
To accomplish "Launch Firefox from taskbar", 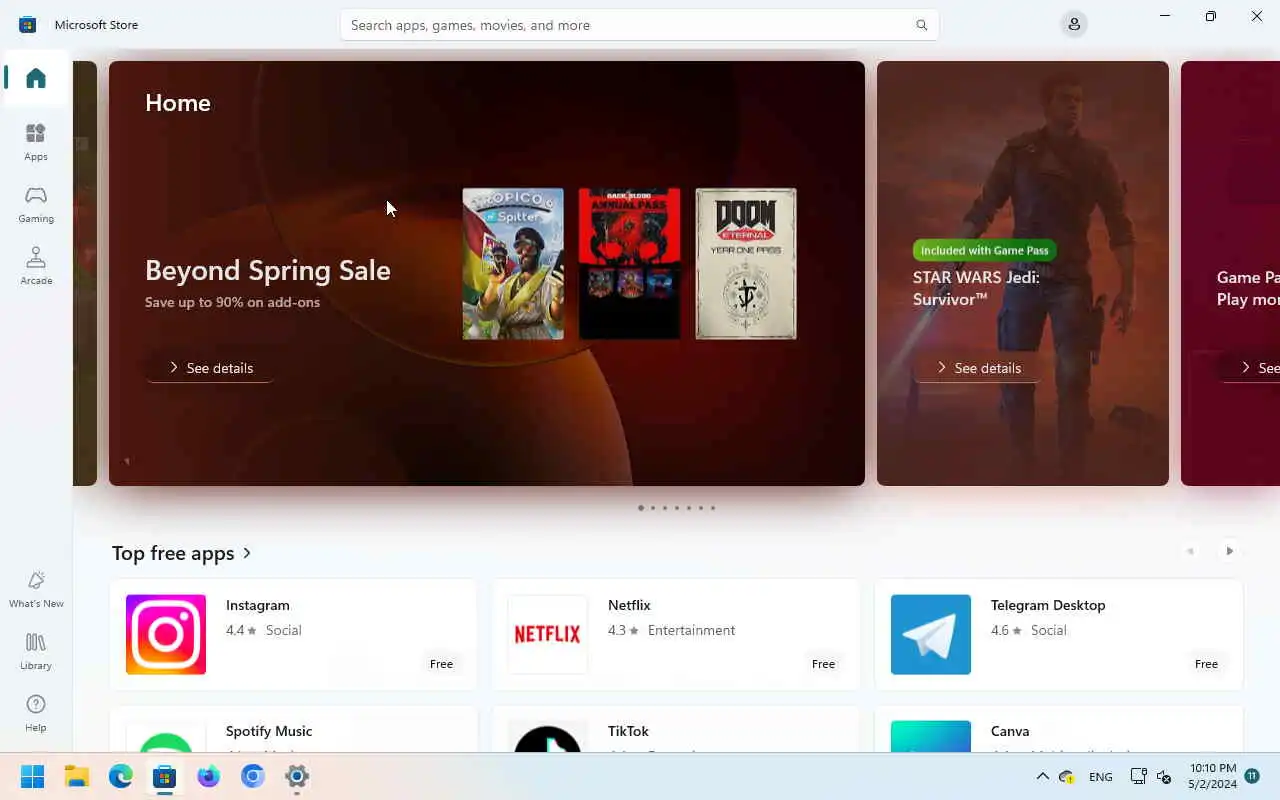I will coord(209,776).
